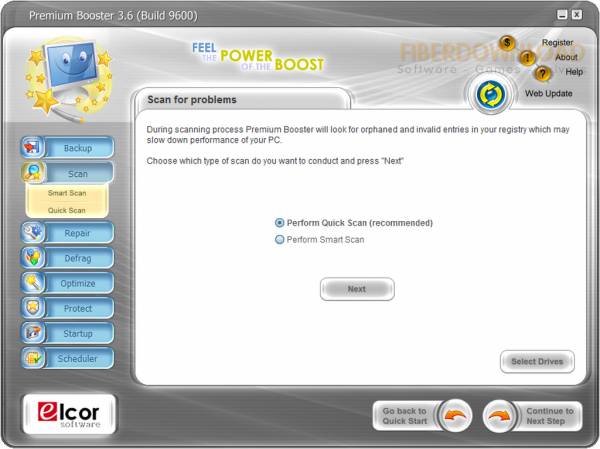Click the Register dollar coin icon
Image resolution: width=600 pixels, height=449 pixels.
(507, 42)
